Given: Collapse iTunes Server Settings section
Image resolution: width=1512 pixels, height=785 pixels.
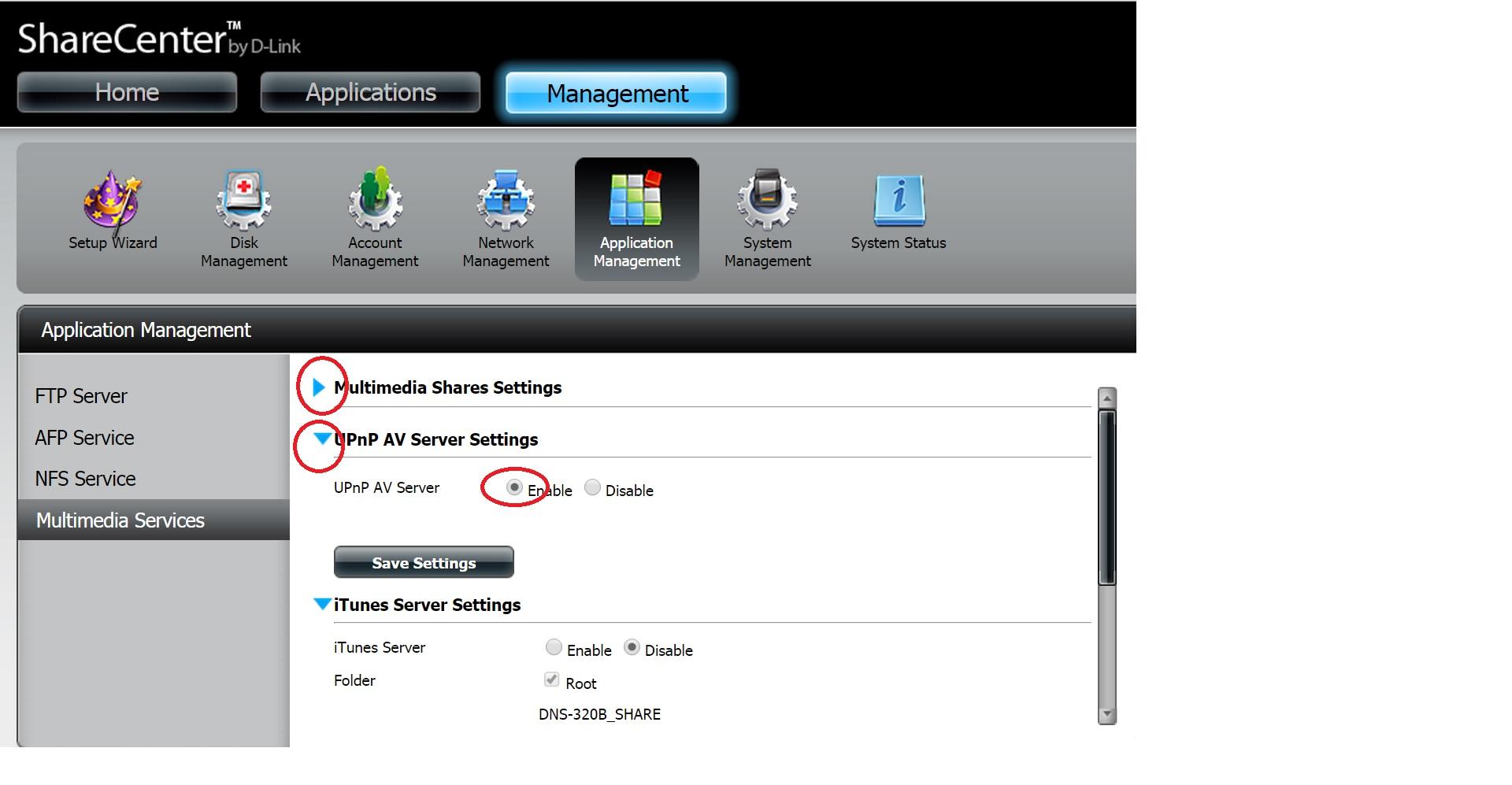Looking at the screenshot, I should [x=322, y=604].
